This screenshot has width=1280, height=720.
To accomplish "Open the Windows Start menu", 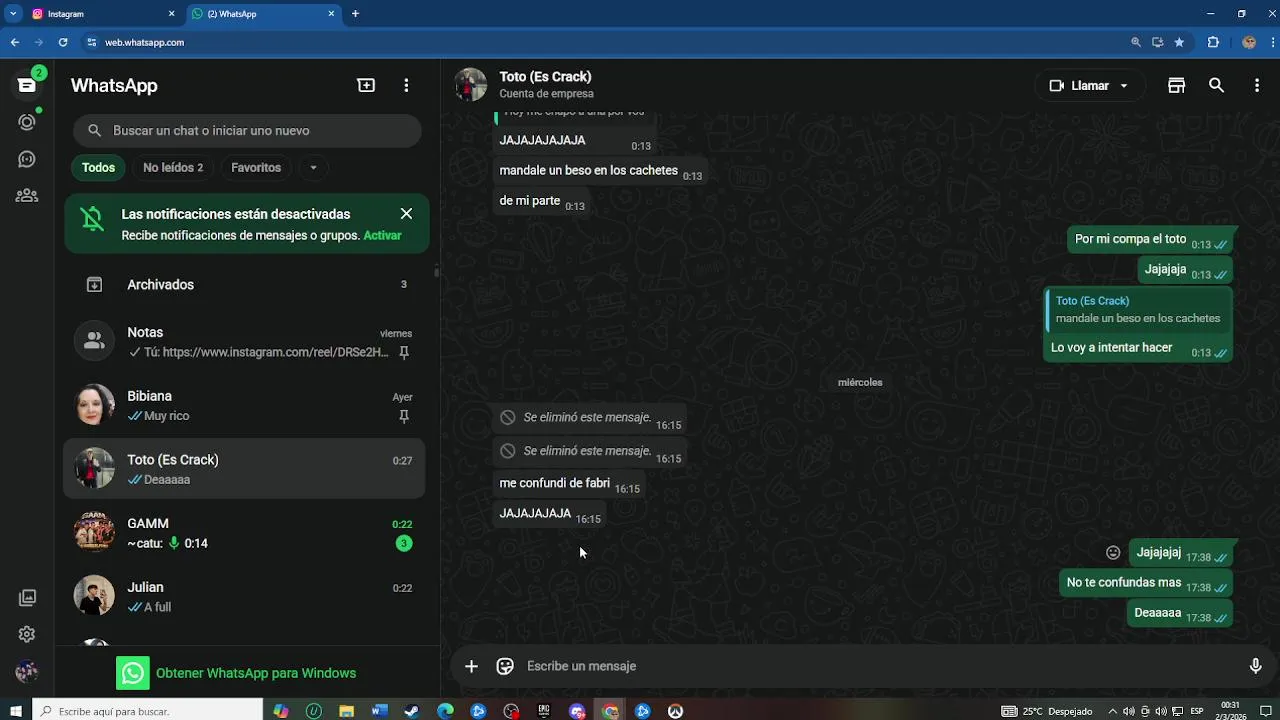I will click(x=16, y=711).
